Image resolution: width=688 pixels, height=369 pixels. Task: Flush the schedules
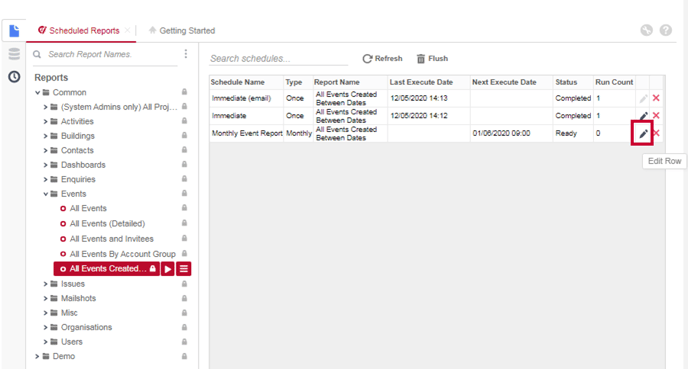432,58
